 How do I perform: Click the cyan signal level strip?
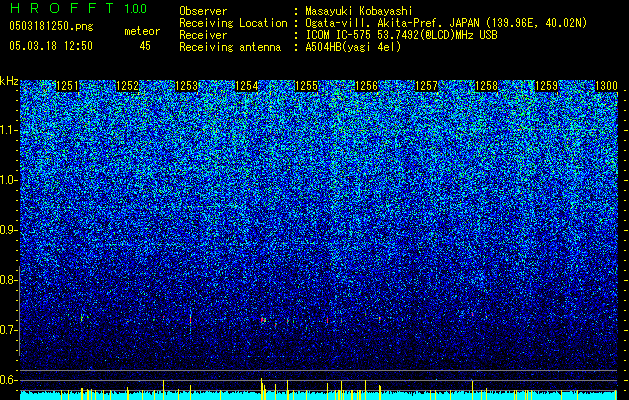[319, 396]
